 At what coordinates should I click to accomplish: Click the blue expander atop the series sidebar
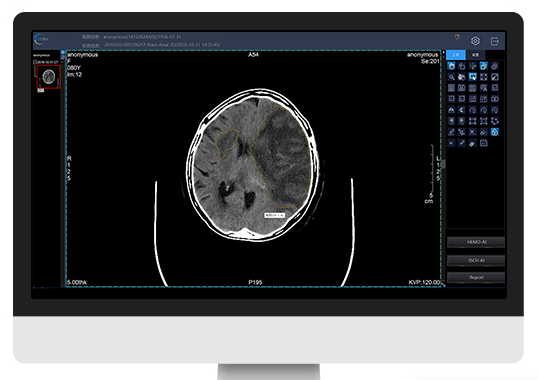coord(63,52)
